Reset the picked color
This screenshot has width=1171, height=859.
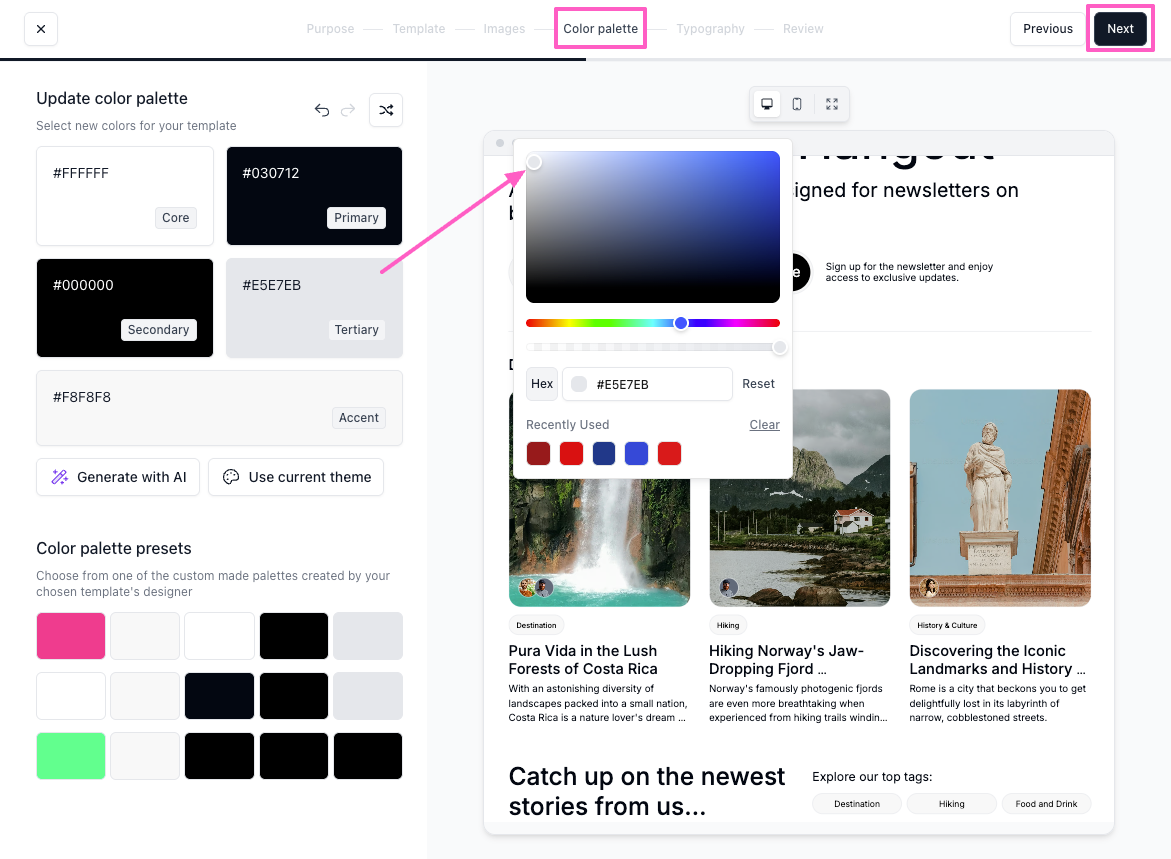758,384
